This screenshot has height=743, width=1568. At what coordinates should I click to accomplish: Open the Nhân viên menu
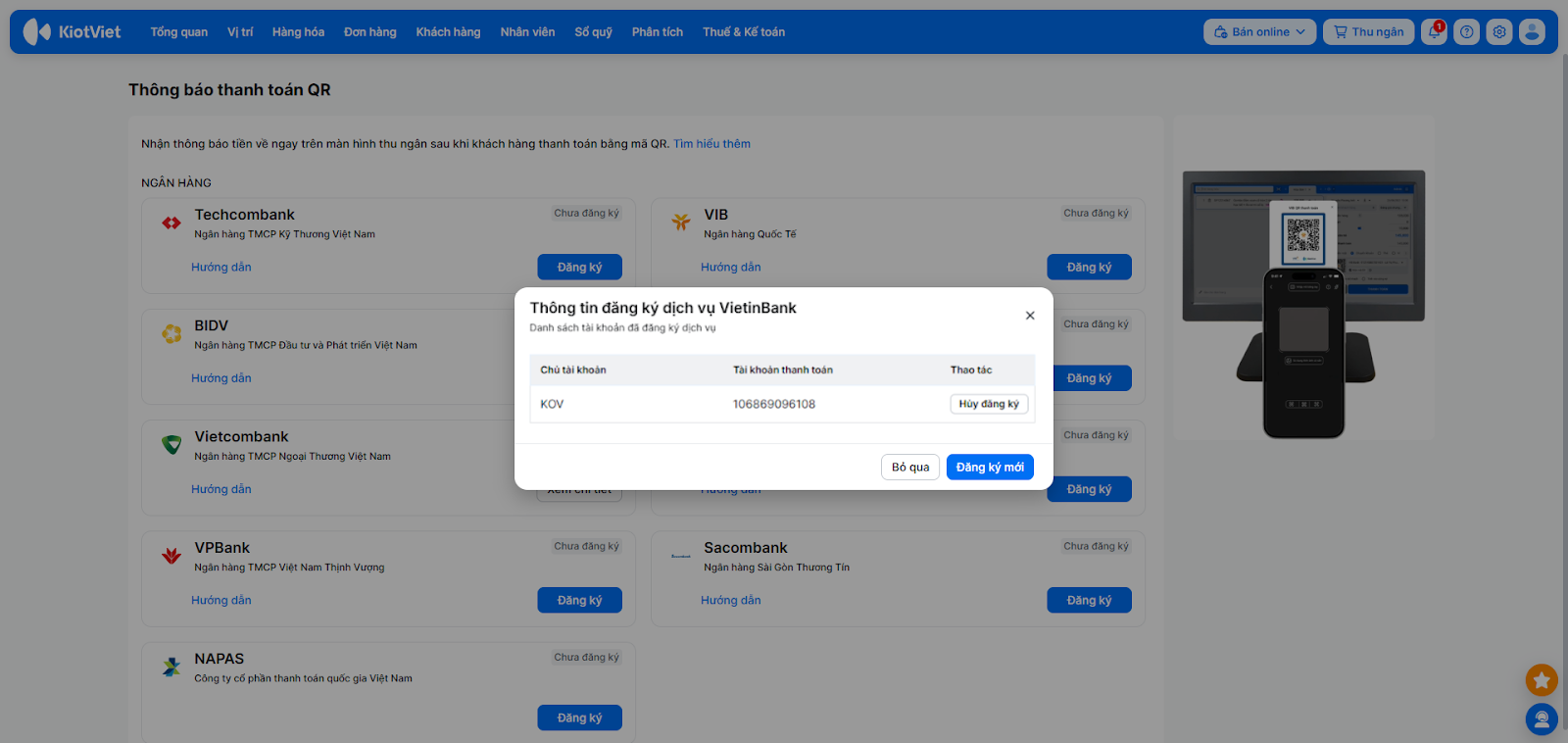point(527,31)
